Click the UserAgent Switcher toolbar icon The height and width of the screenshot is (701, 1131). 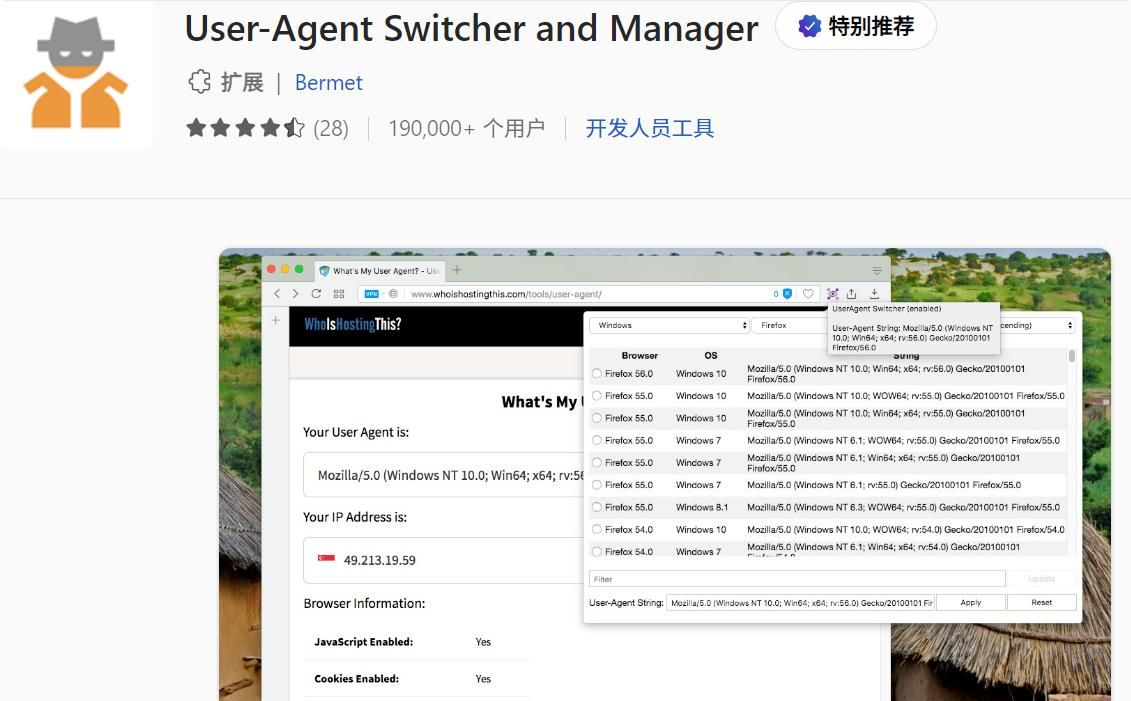coord(832,294)
